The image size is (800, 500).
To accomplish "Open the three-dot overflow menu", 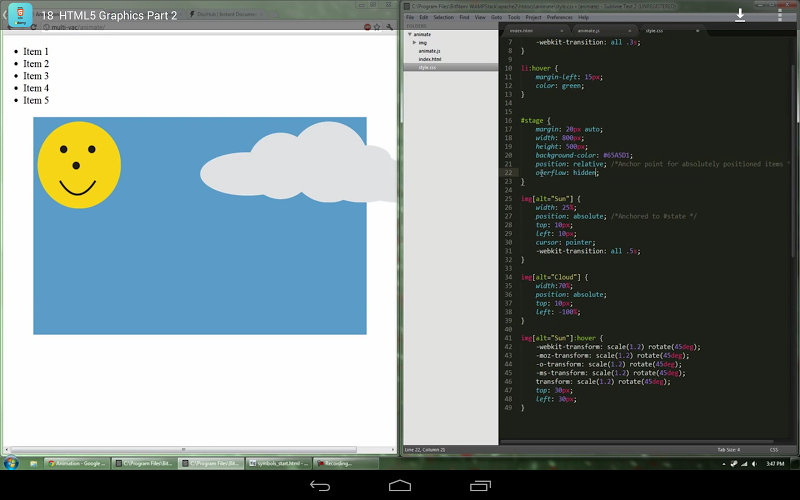I will [779, 15].
